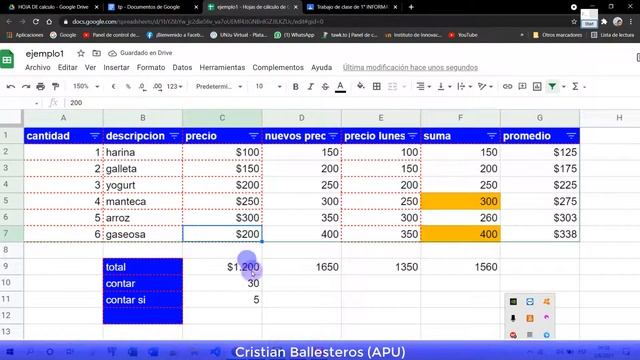Viewport: 640px width, 360px height.
Task: Open the Insertar menu
Action: tap(116, 67)
